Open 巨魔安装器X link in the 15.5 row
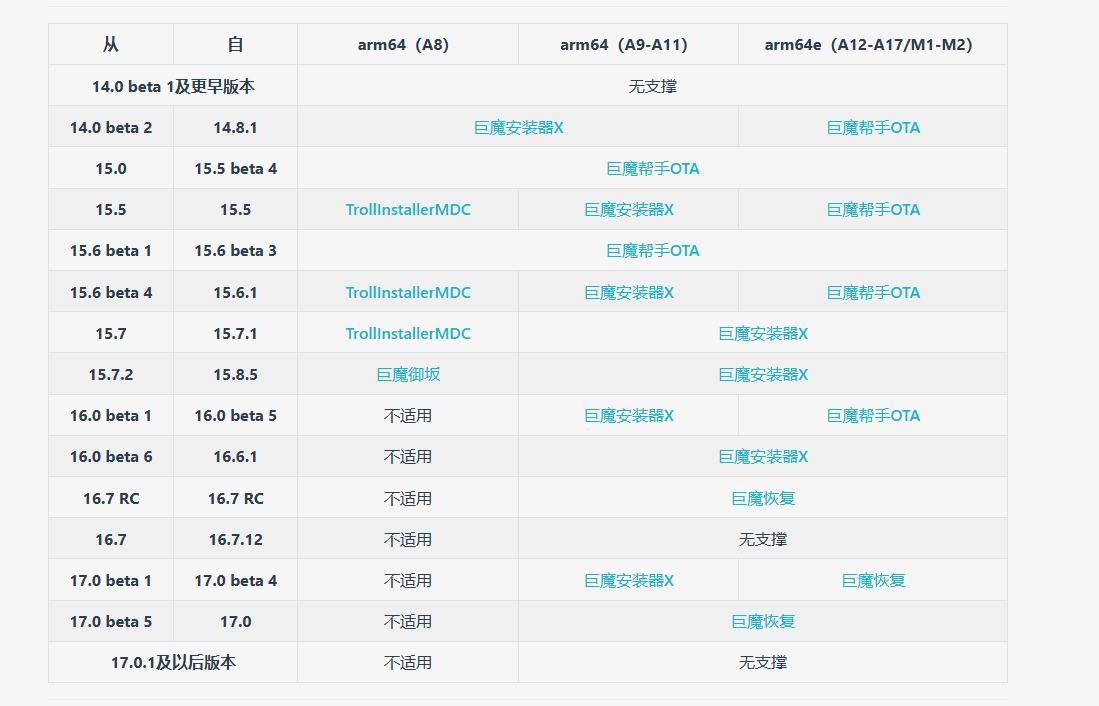 [629, 210]
